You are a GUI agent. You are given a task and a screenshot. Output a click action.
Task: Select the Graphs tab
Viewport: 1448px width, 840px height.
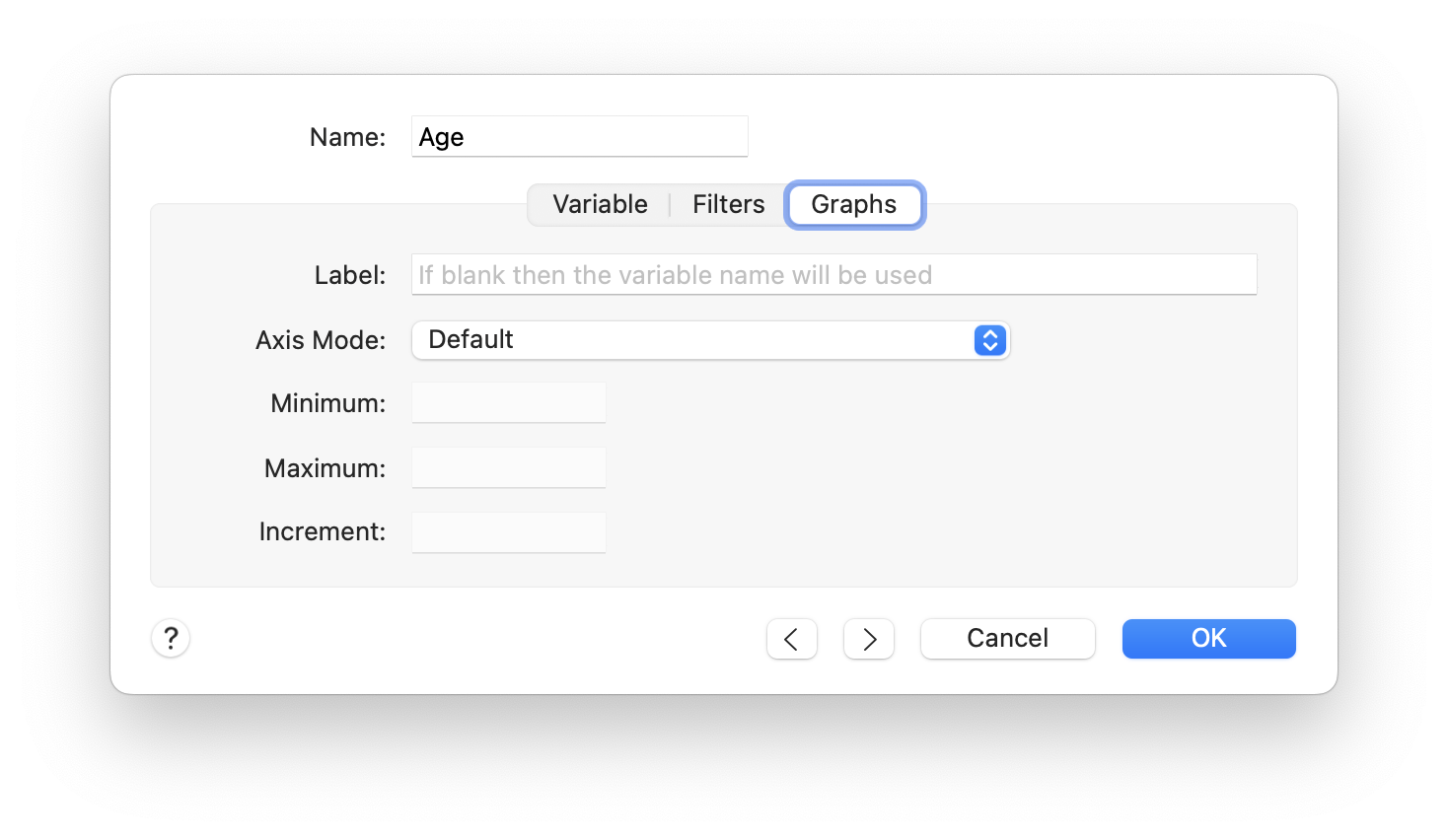(854, 204)
